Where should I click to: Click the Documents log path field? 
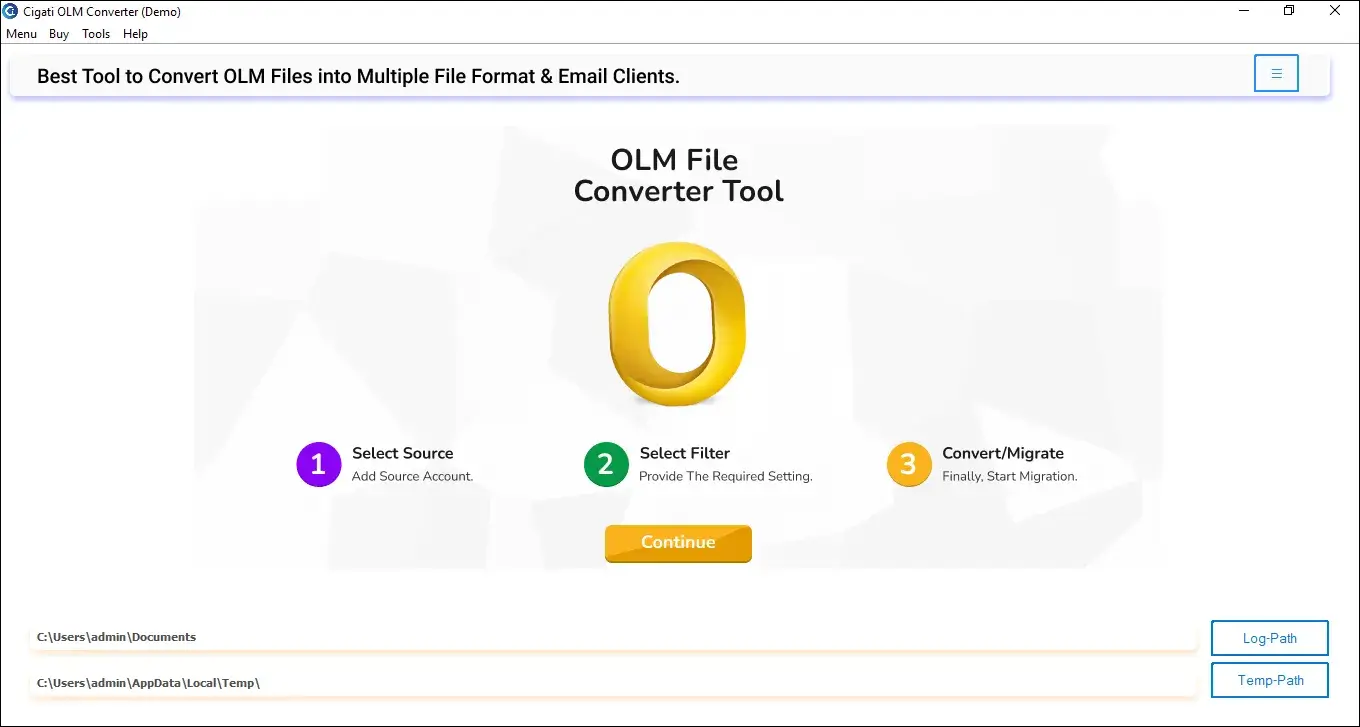613,637
